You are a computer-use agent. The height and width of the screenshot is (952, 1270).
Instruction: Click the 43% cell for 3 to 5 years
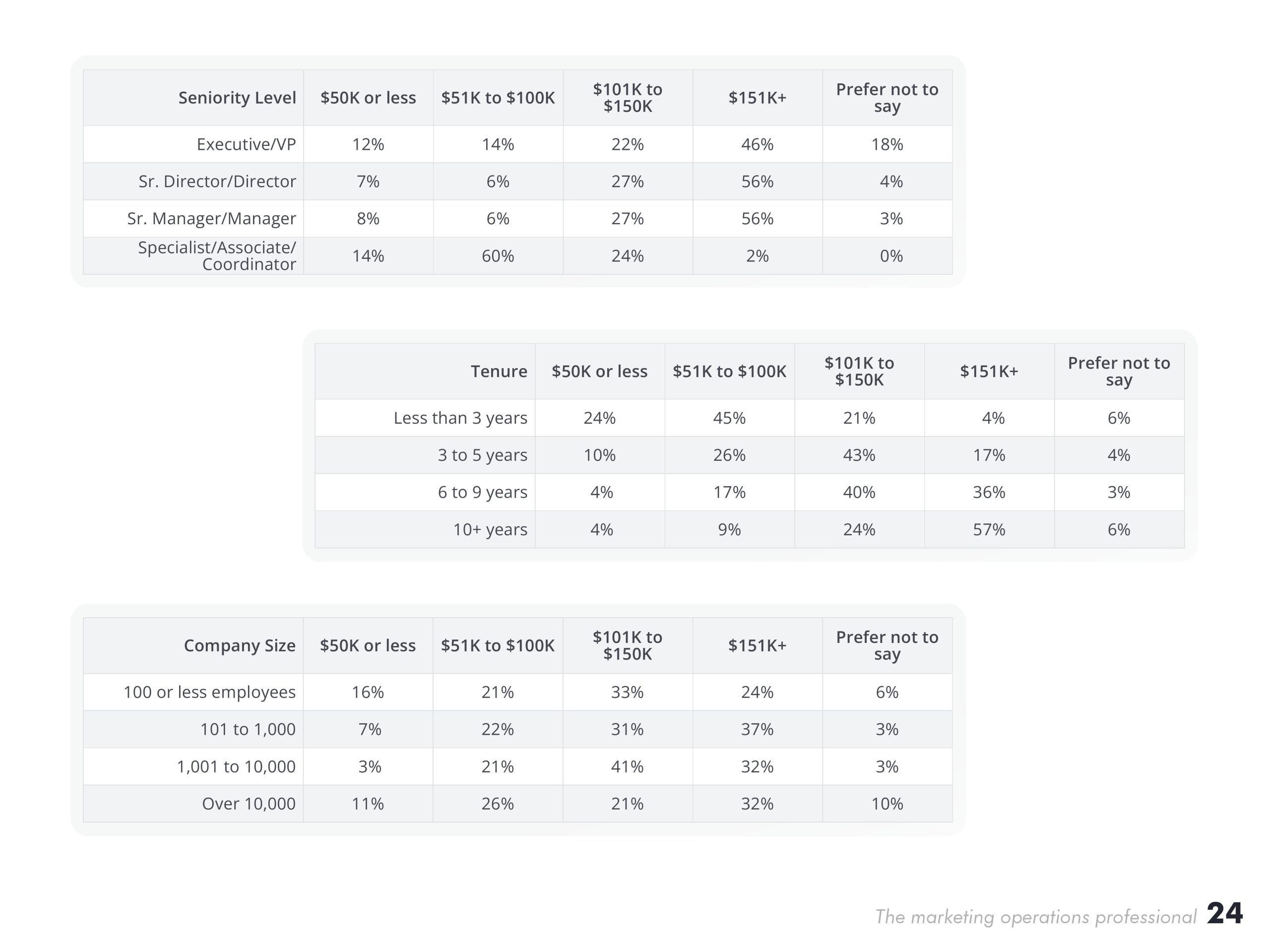point(859,455)
